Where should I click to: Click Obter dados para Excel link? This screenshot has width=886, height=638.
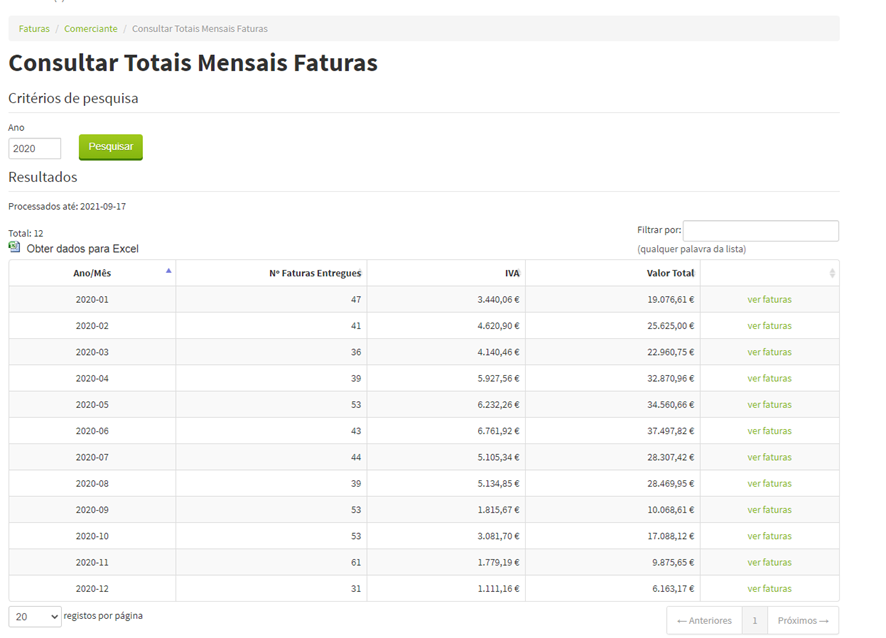(x=82, y=248)
